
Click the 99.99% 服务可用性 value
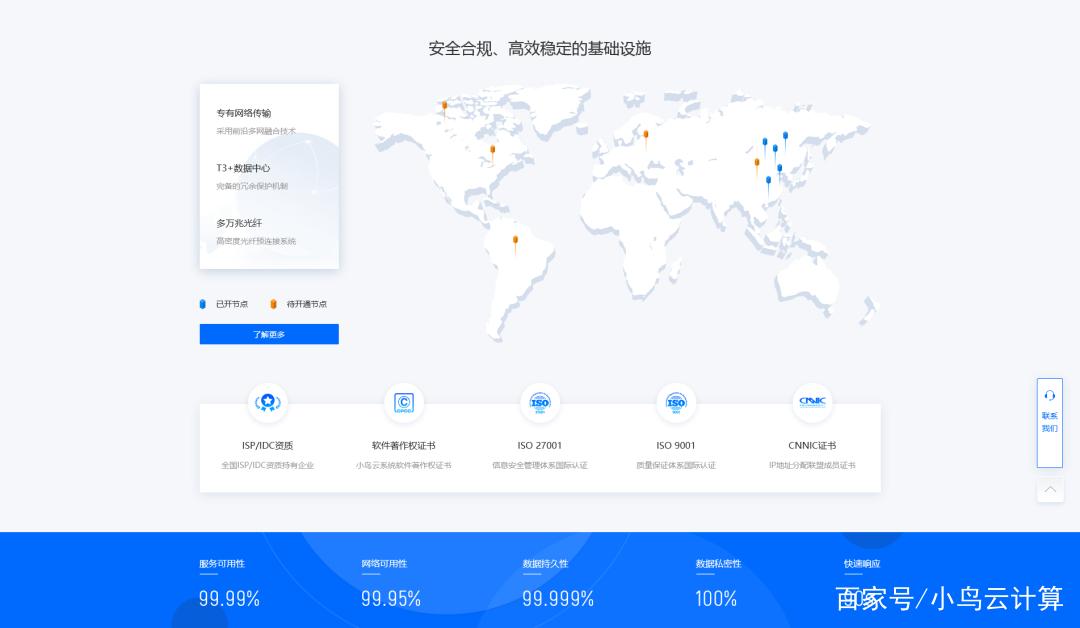pyautogui.click(x=229, y=598)
